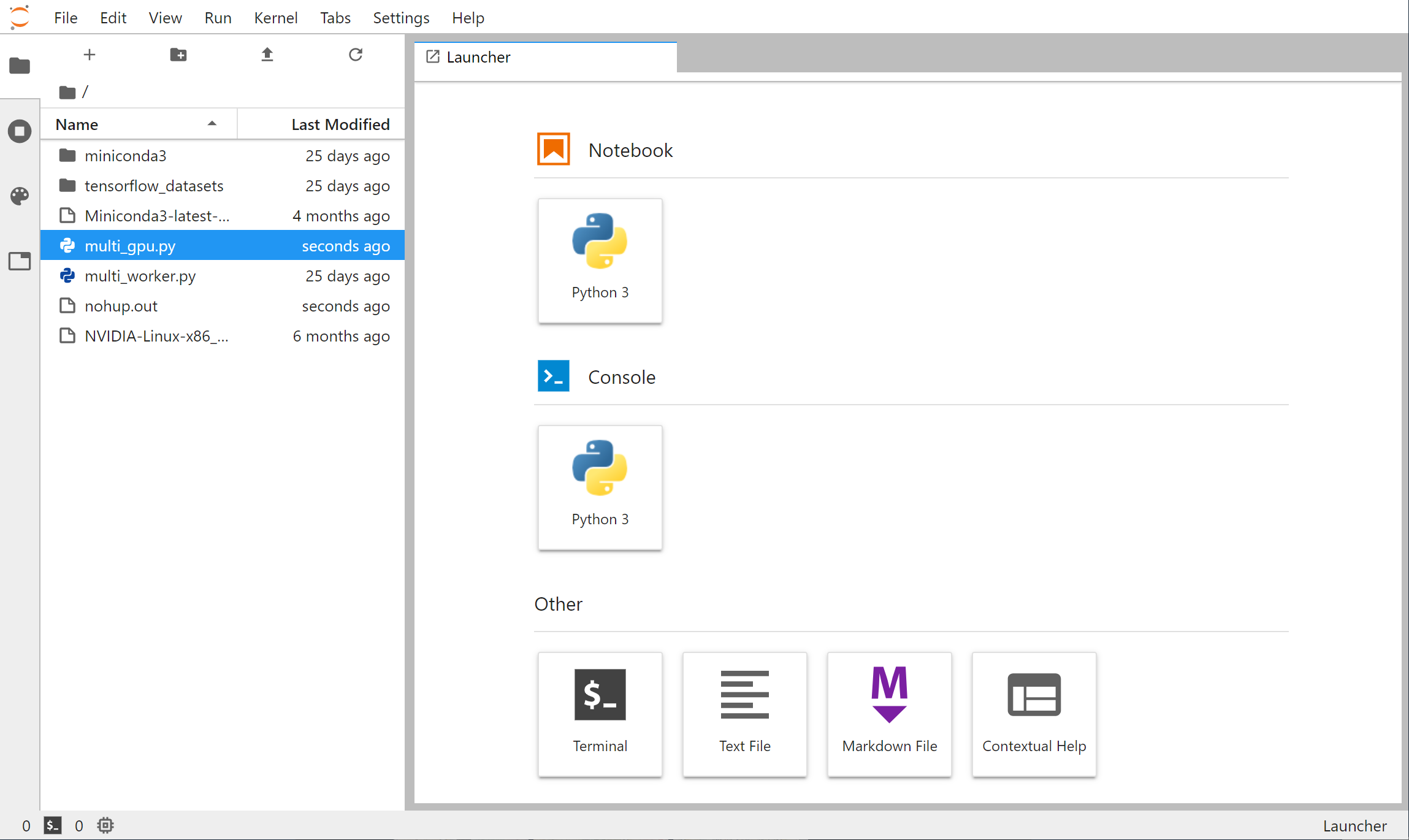Open Running Terminals and Kernels sidebar
The width and height of the screenshot is (1409, 840).
click(x=20, y=131)
